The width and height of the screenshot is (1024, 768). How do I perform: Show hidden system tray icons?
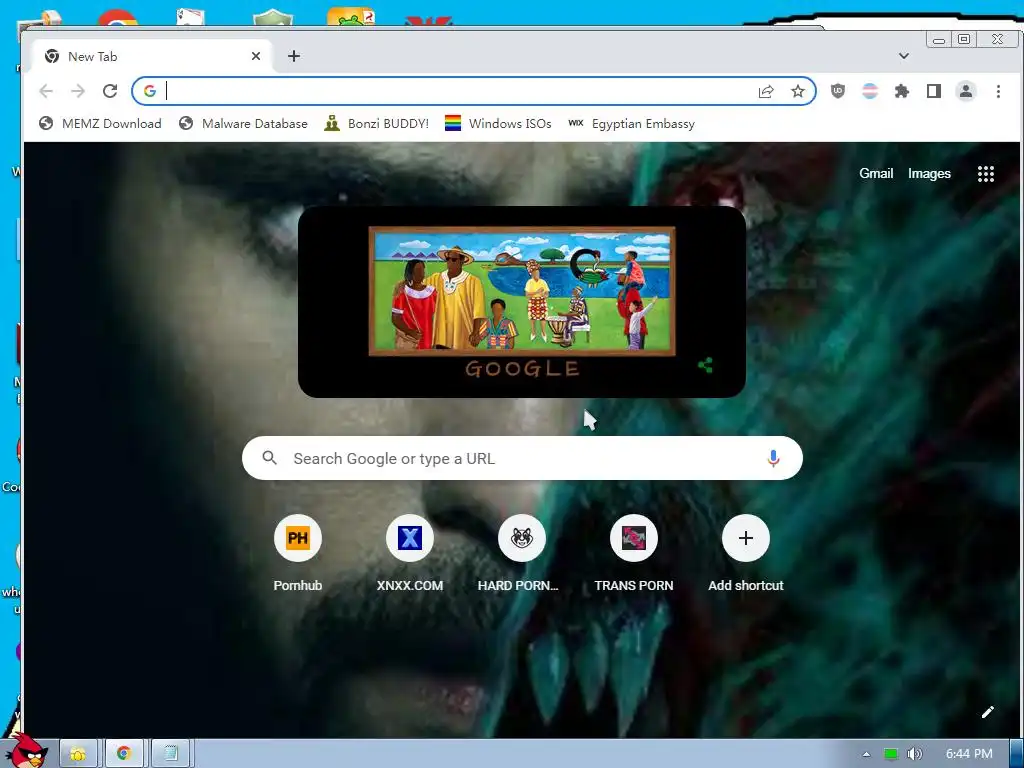pyautogui.click(x=867, y=754)
